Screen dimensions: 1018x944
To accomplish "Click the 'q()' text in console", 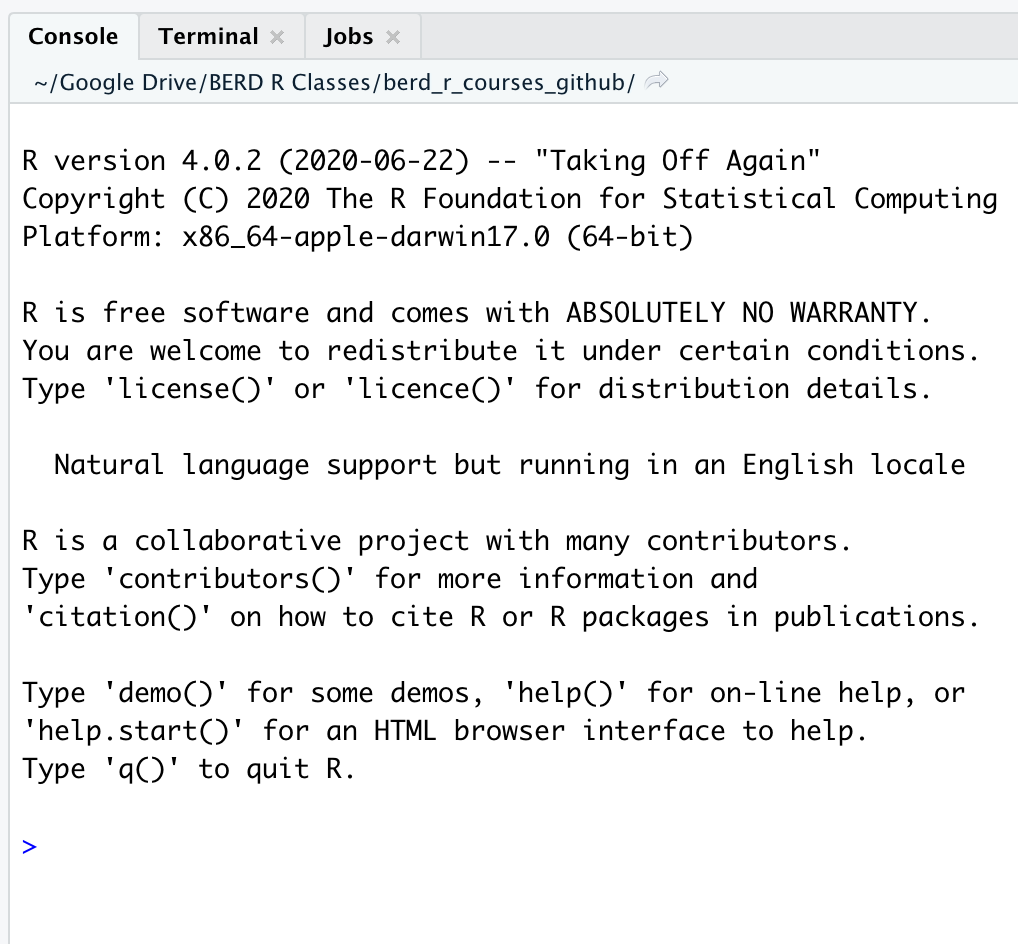I will [142, 769].
